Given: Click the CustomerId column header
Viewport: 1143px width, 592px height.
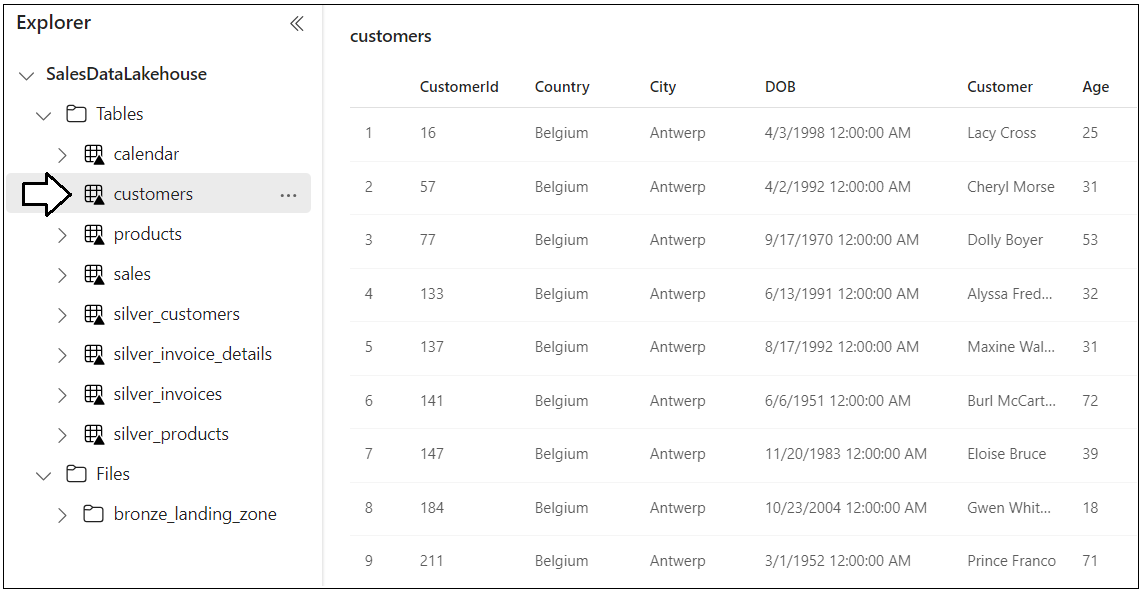Looking at the screenshot, I should pyautogui.click(x=459, y=87).
